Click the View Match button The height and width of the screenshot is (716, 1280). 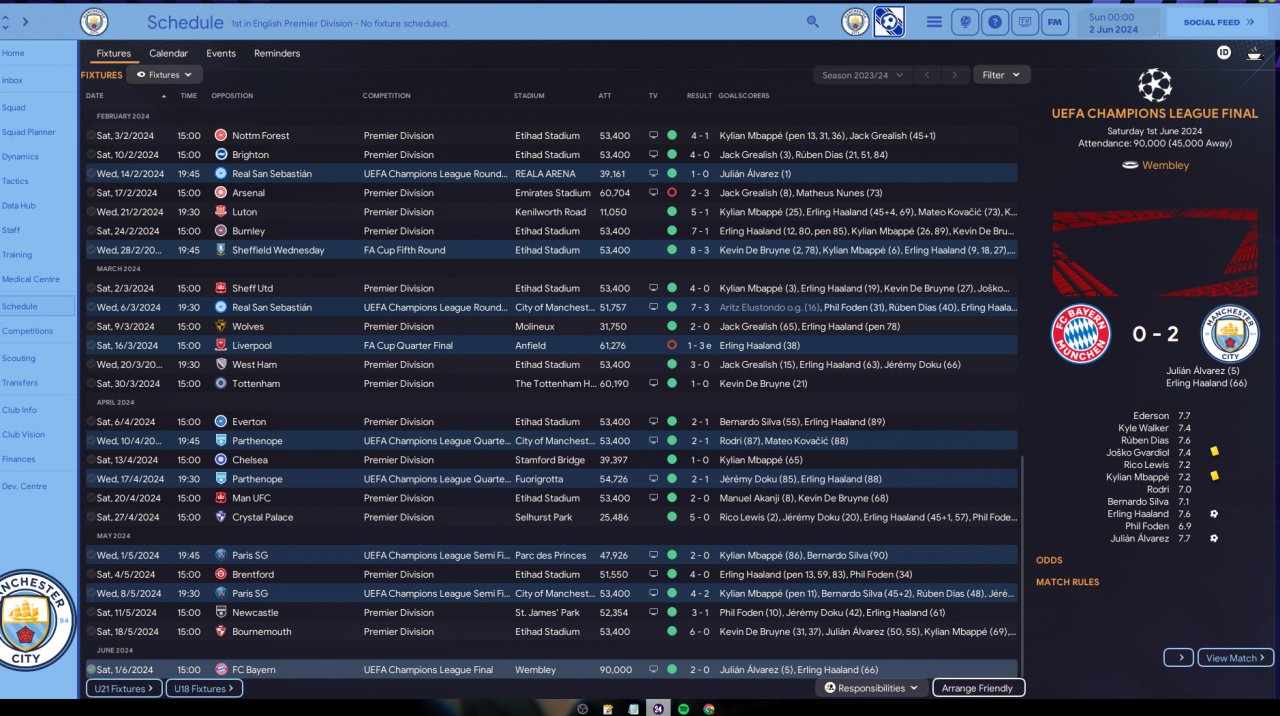(1236, 658)
